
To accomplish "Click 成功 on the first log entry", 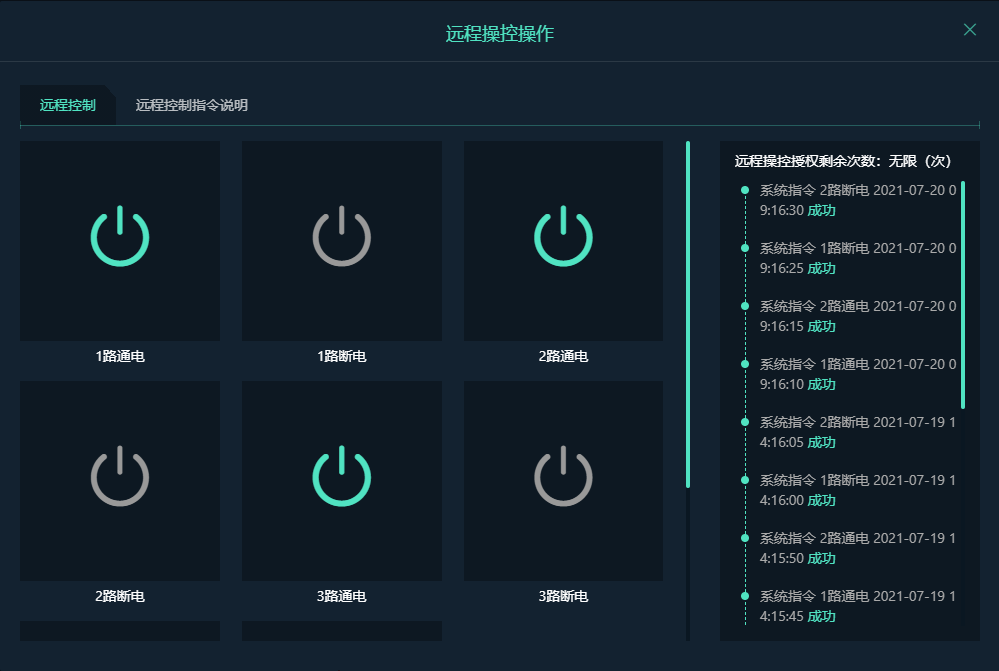I will click(819, 211).
